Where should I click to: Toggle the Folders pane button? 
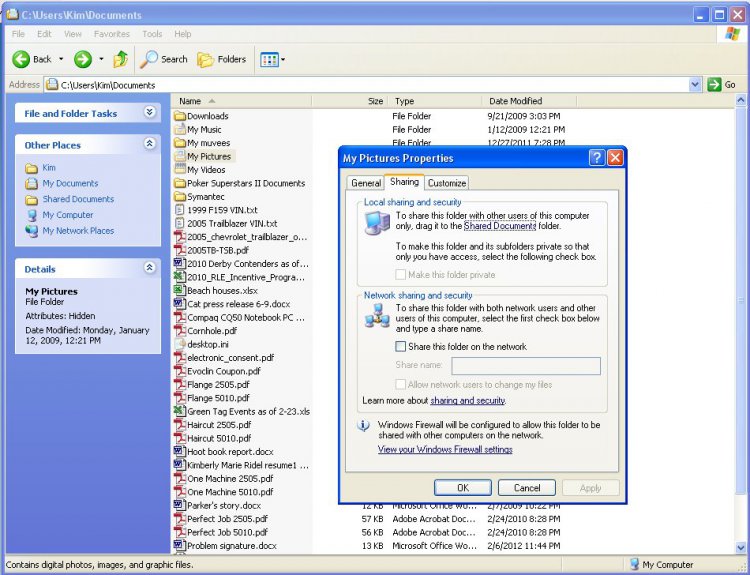pos(221,59)
